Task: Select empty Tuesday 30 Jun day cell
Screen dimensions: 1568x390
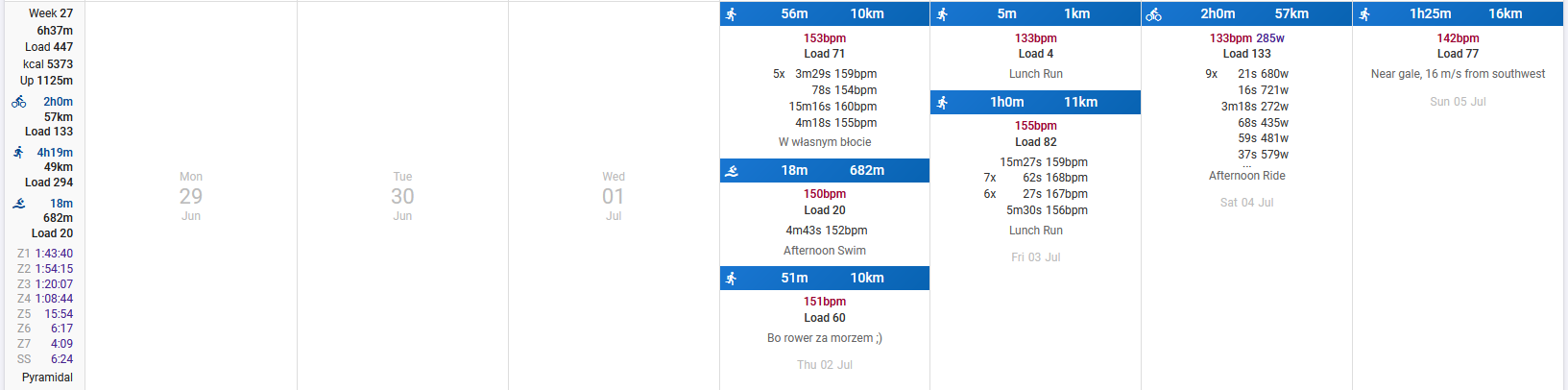Action: coord(402,196)
